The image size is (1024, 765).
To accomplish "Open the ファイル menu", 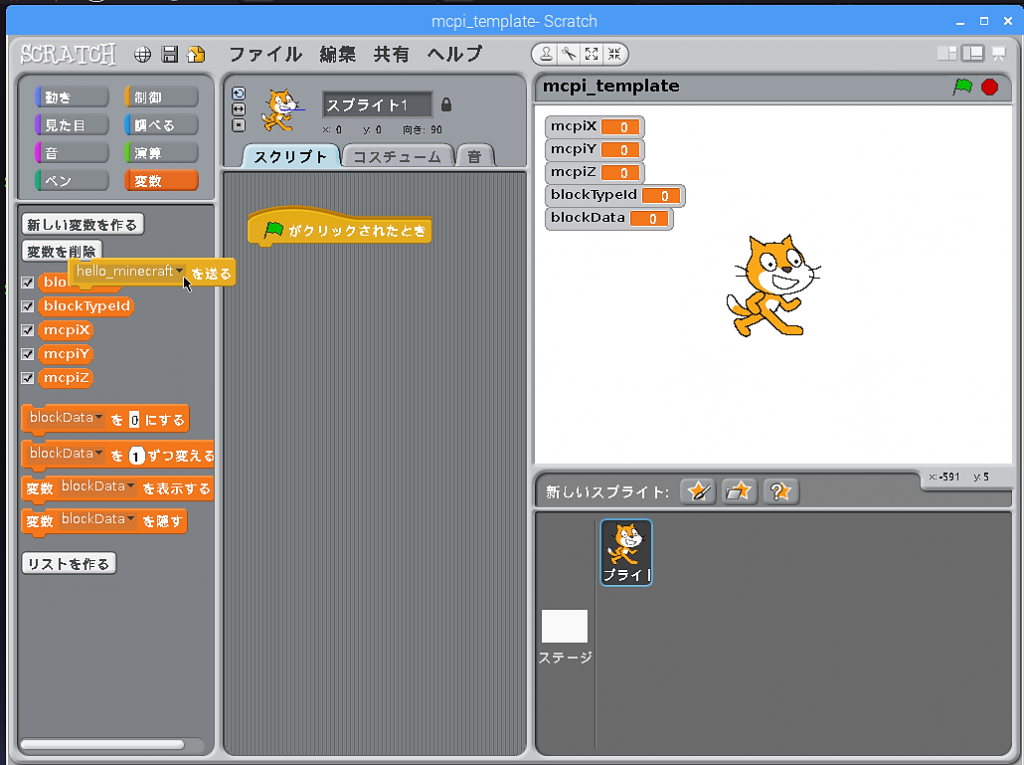I will (265, 54).
